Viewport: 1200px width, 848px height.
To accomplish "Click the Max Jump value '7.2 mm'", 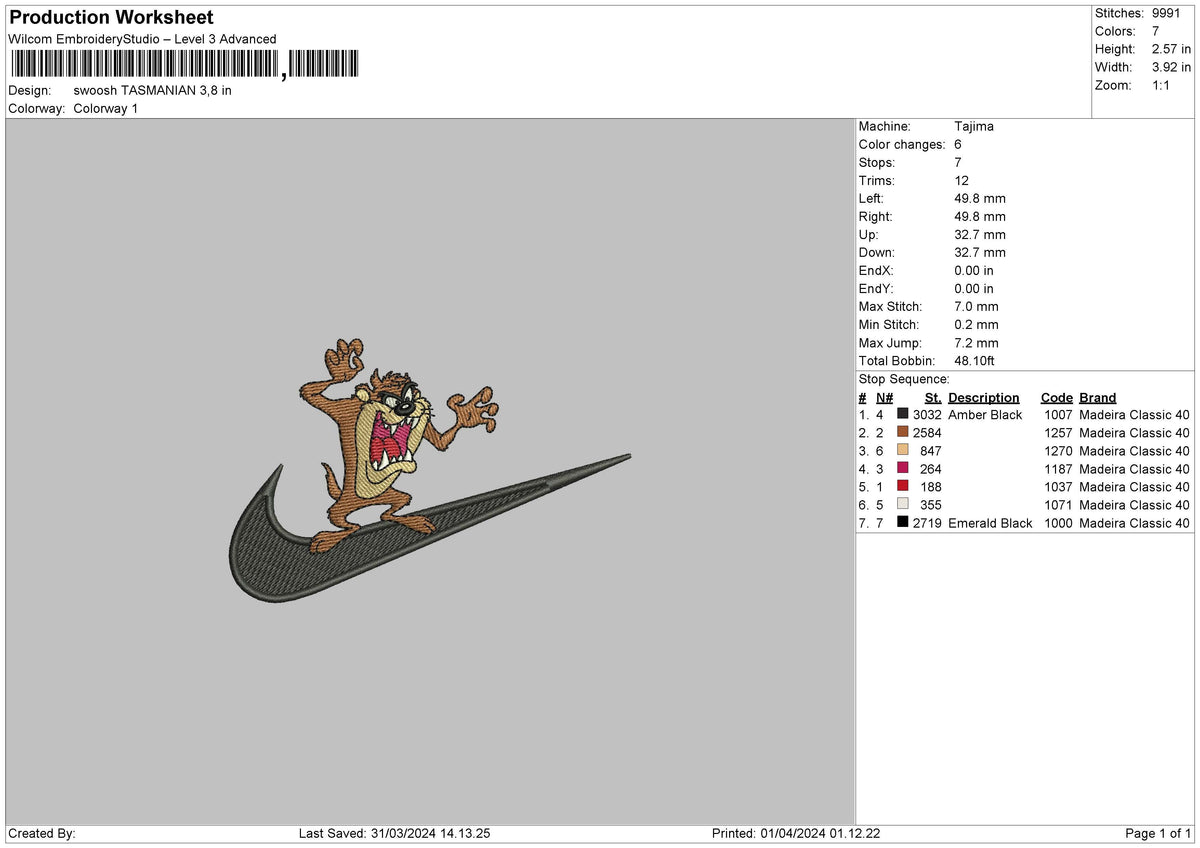I will [977, 343].
